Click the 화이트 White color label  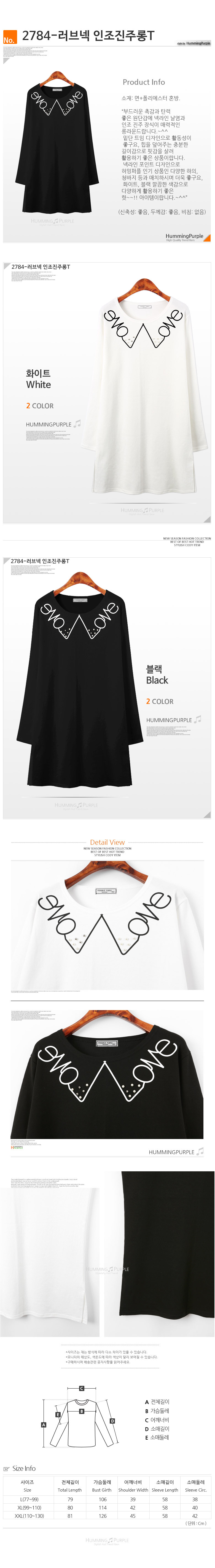(x=38, y=378)
